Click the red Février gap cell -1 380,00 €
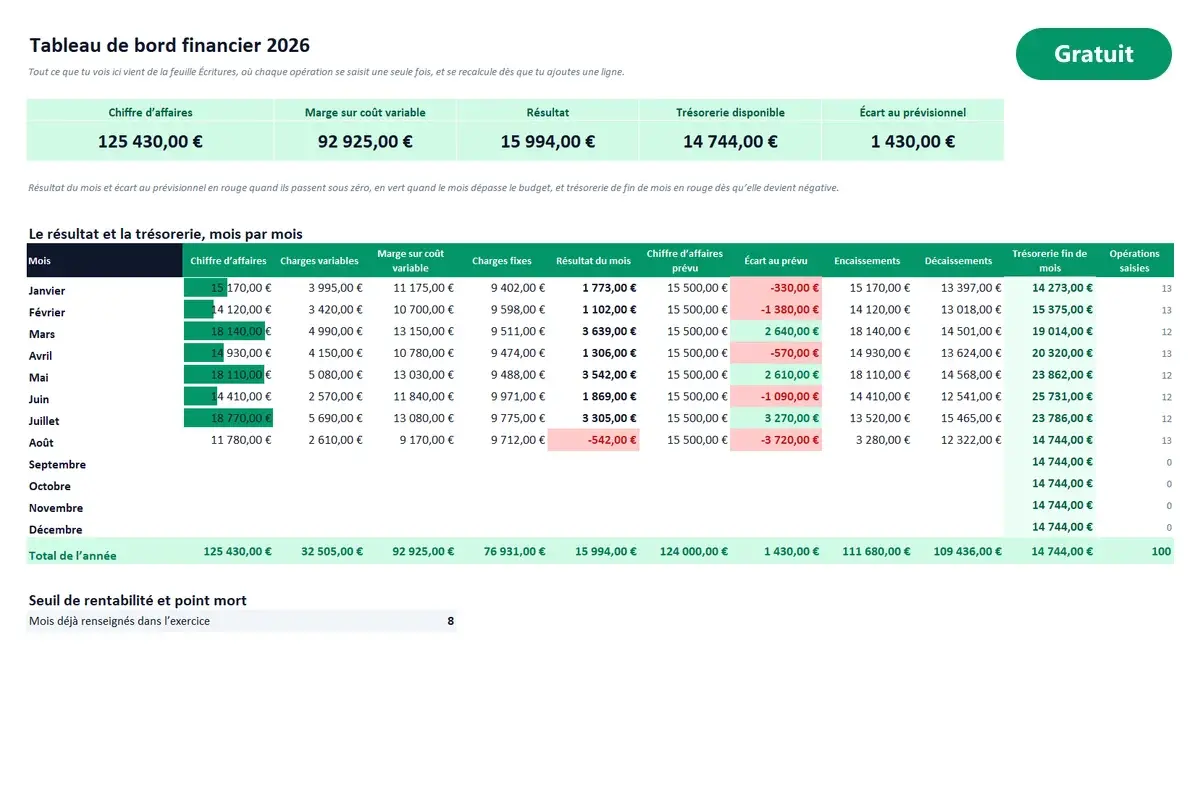Screen dimensions: 1200x800 click(776, 309)
